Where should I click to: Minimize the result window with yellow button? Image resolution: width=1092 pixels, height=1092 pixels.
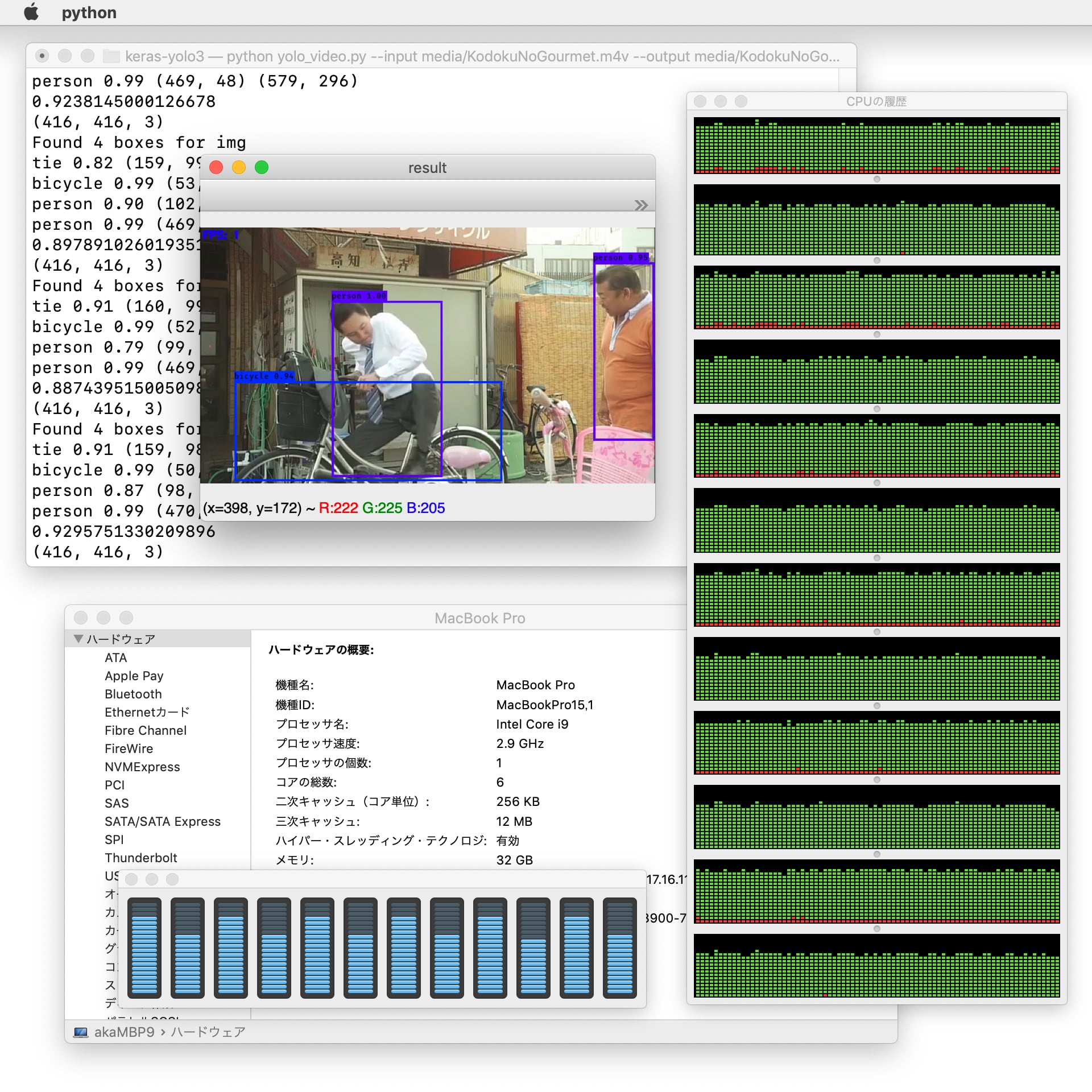coord(239,167)
